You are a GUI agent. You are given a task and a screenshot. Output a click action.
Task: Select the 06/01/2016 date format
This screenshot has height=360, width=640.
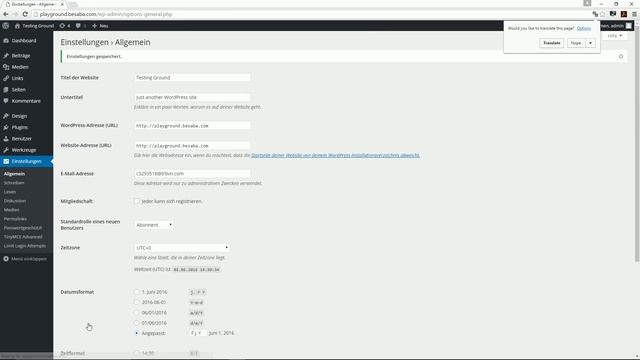137,313
